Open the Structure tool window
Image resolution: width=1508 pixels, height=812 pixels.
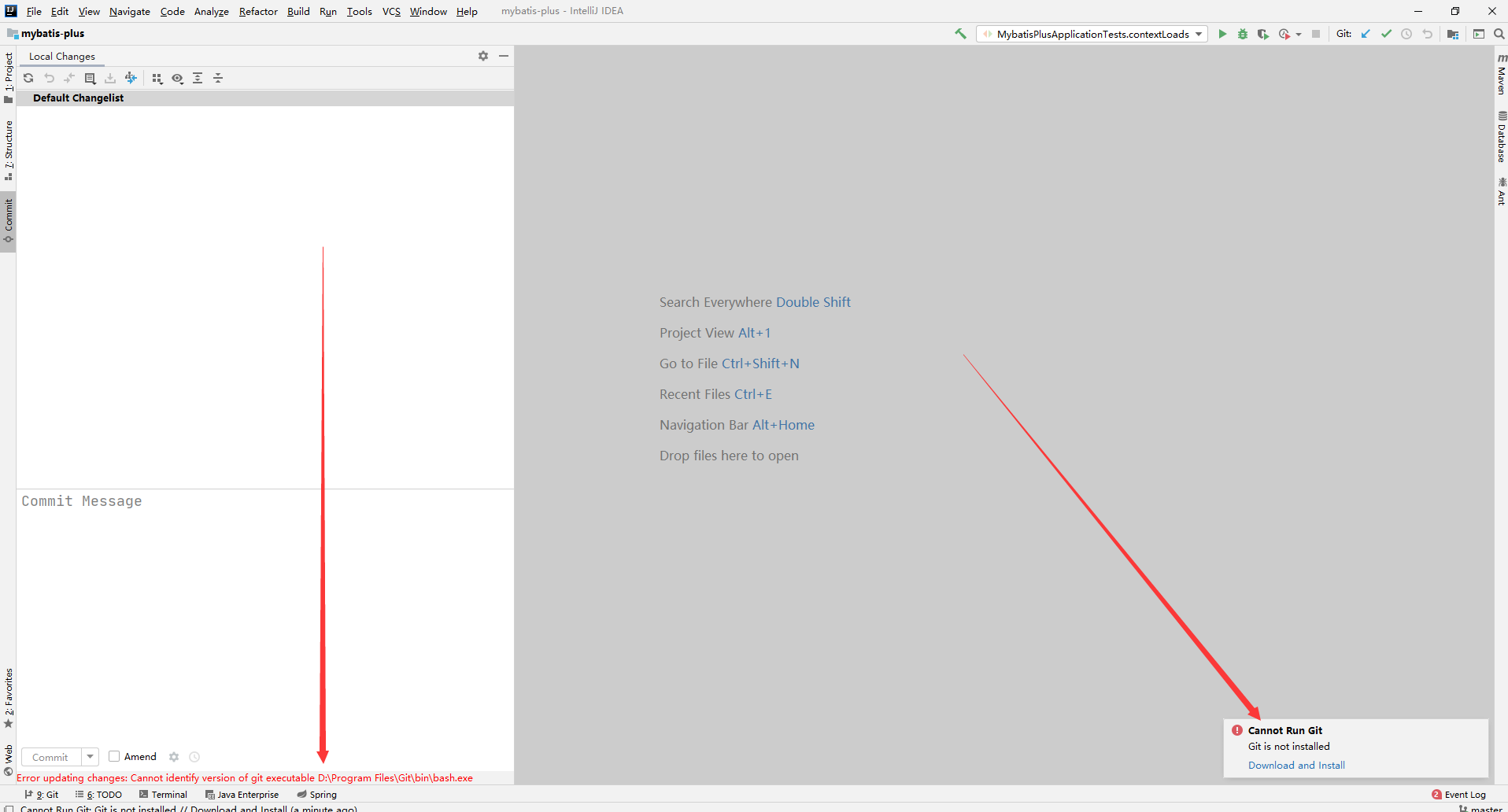pos(9,149)
